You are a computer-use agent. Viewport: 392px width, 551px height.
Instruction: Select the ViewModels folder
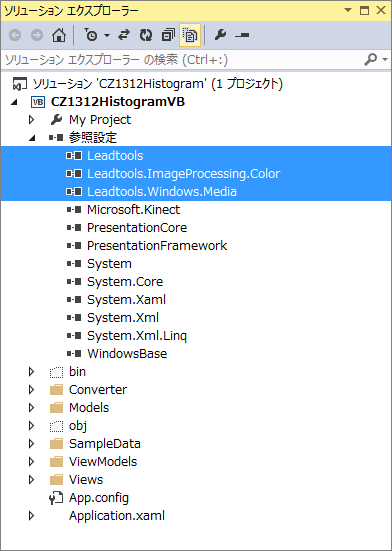click(103, 461)
